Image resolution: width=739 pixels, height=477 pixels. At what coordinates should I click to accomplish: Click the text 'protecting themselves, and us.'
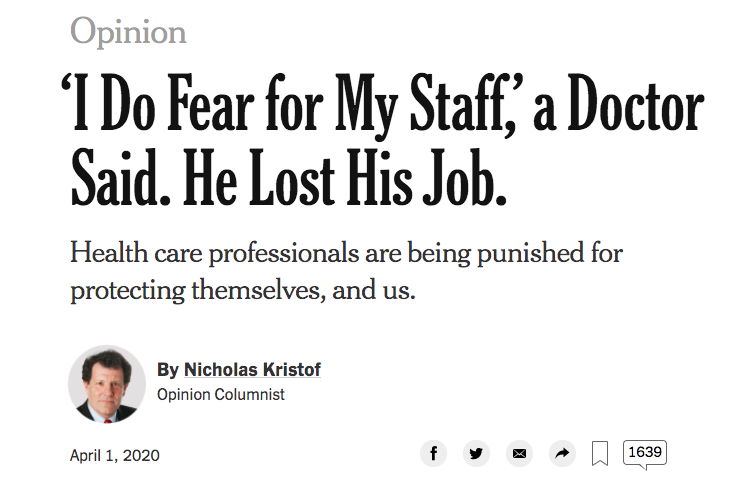pyautogui.click(x=243, y=289)
